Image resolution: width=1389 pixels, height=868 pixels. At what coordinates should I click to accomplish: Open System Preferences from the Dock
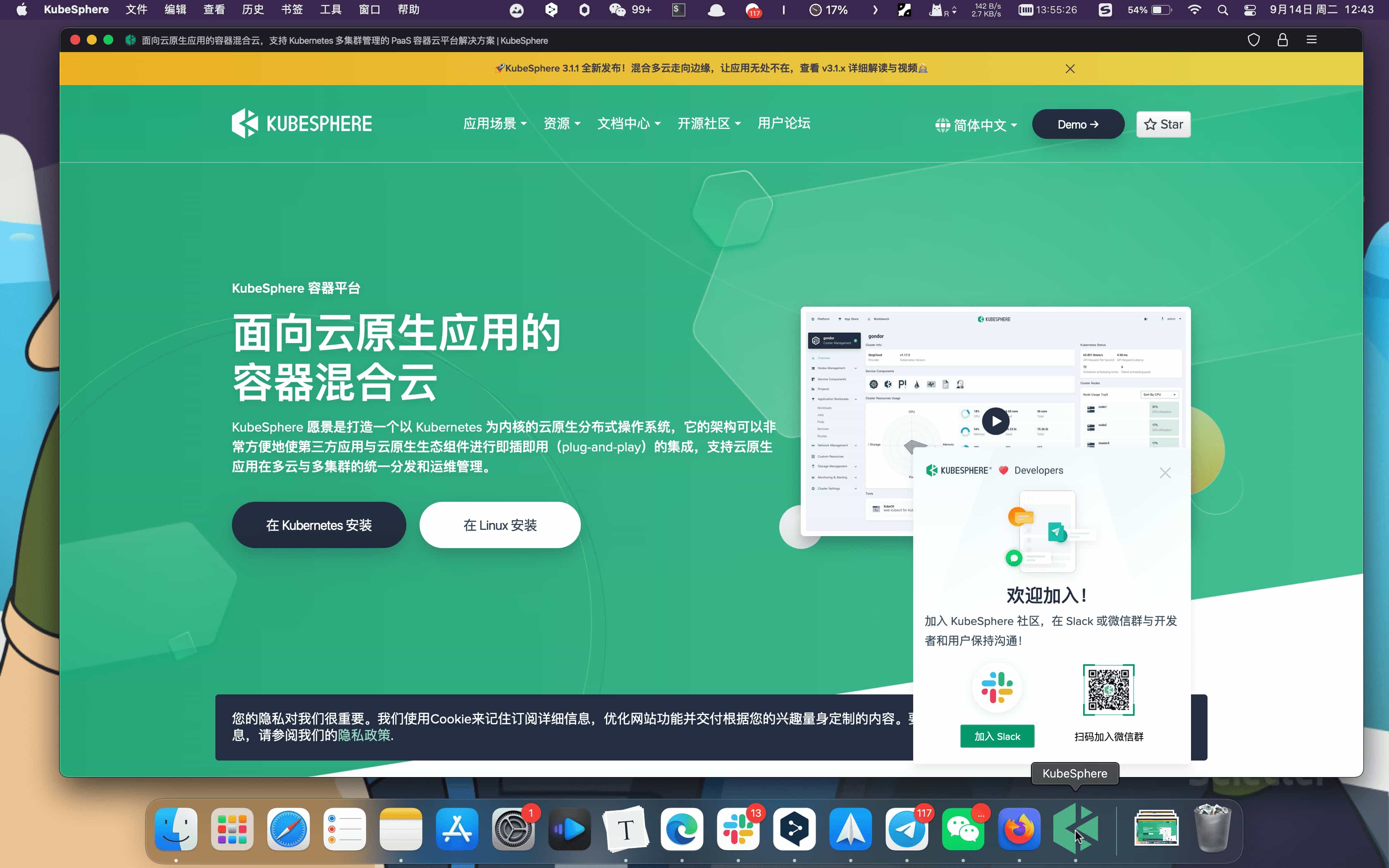(513, 829)
